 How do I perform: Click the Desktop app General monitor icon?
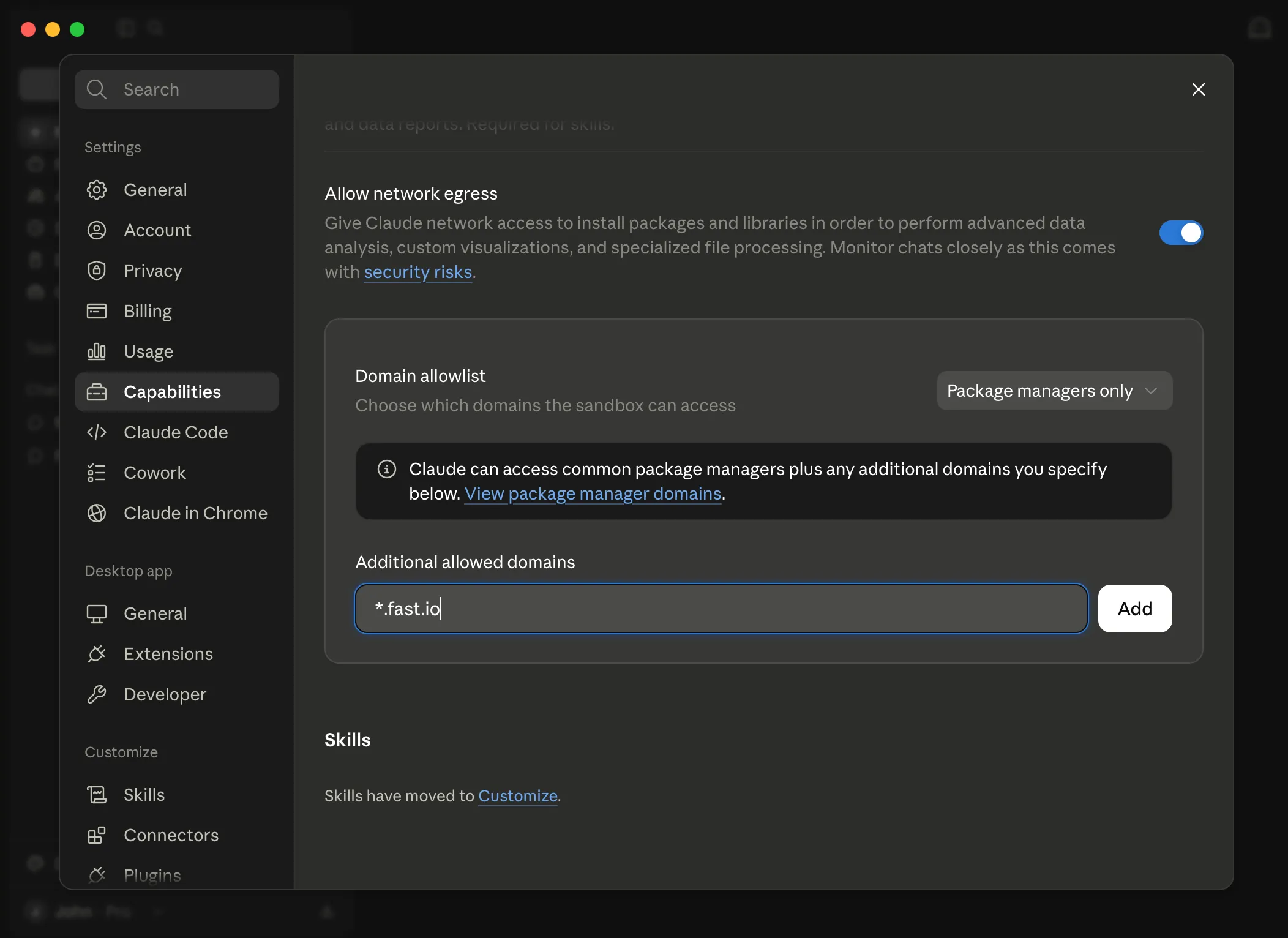coord(97,613)
